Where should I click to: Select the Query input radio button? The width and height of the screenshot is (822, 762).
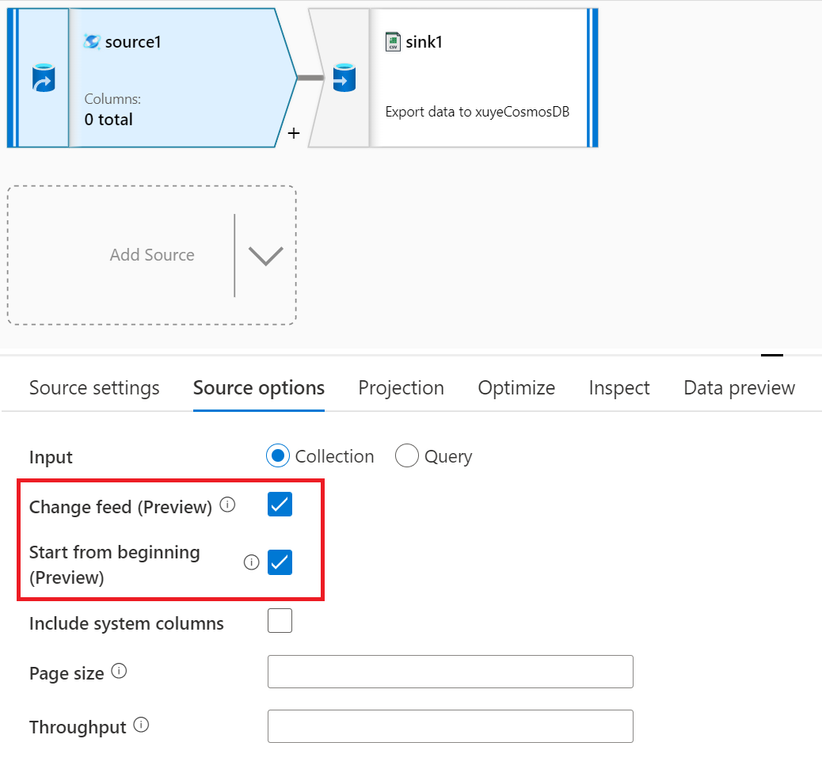tap(407, 456)
